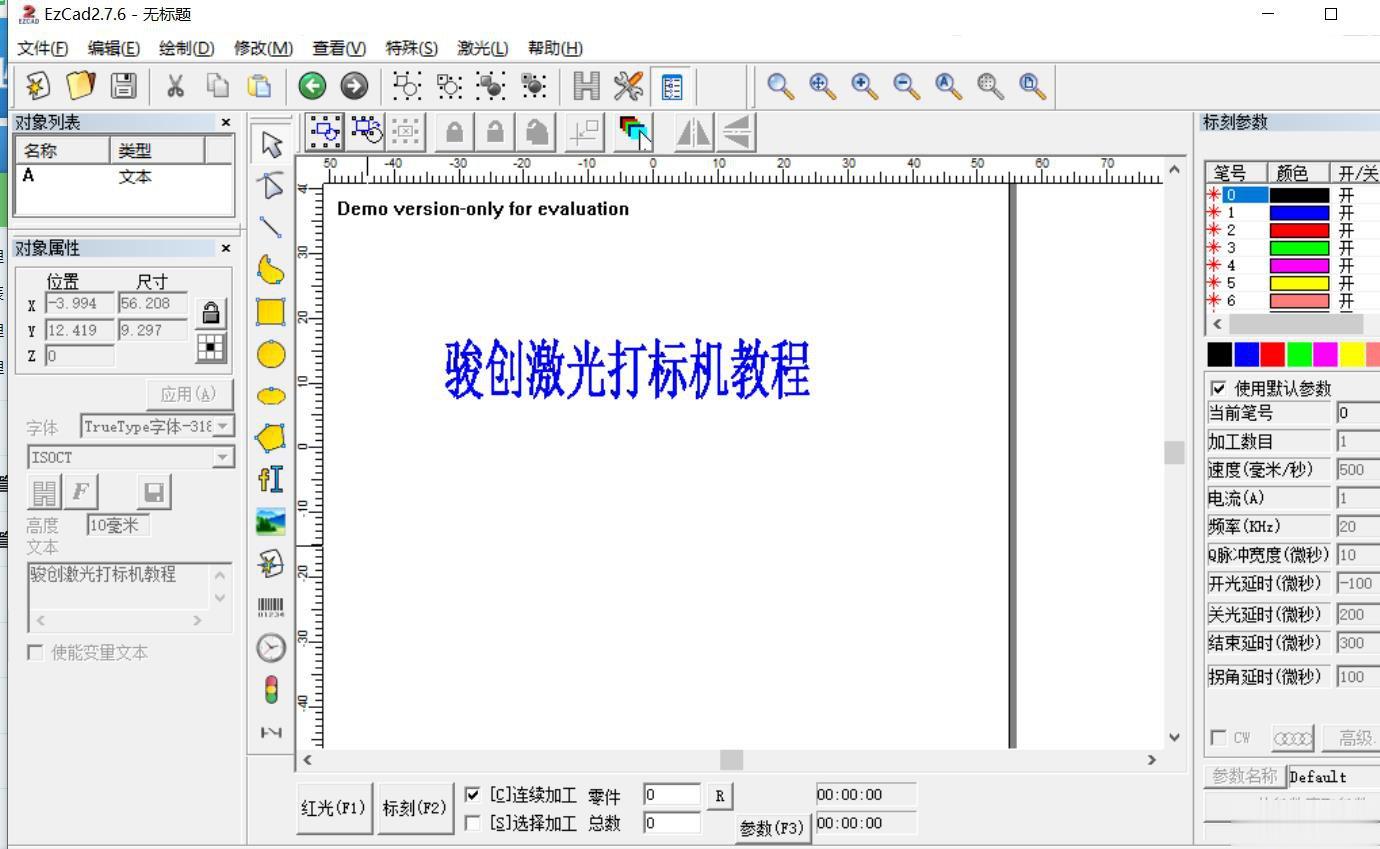Open the 修改(M) menu
Screen dimensions: 1380x849
[x=263, y=48]
